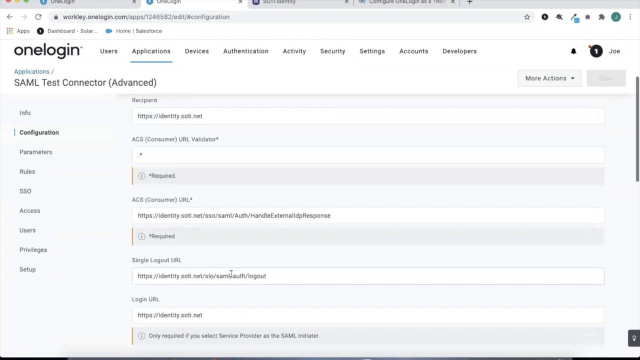Bookmark this page with the star icon
Image resolution: width=640 pixels, height=360 pixels.
pyautogui.click(x=527, y=17)
